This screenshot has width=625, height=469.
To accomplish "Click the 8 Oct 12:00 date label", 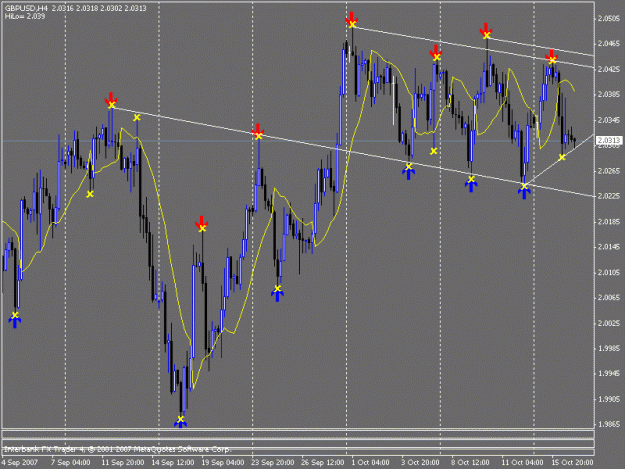I will point(470,463).
